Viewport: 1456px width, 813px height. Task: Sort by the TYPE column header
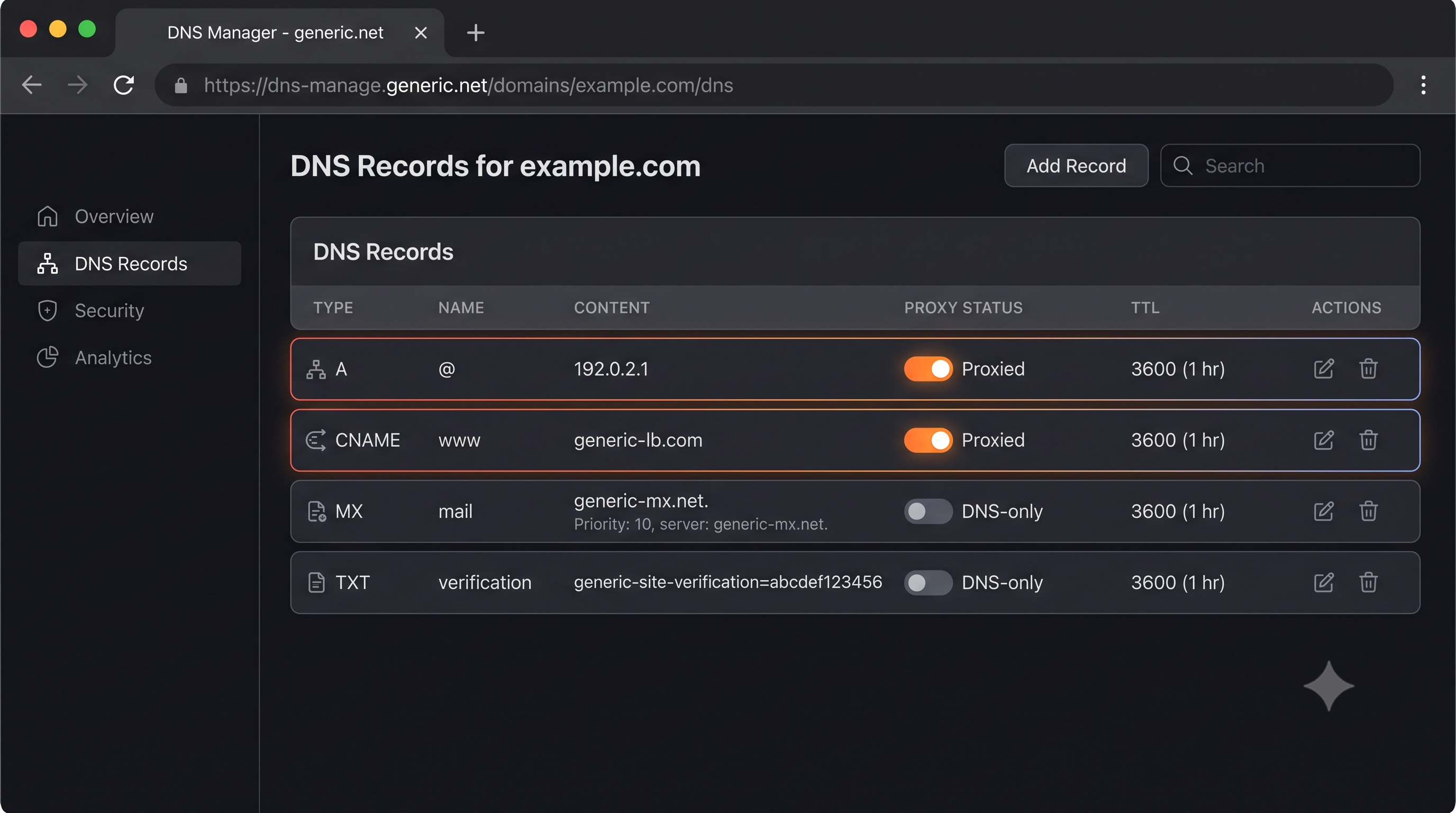point(333,308)
